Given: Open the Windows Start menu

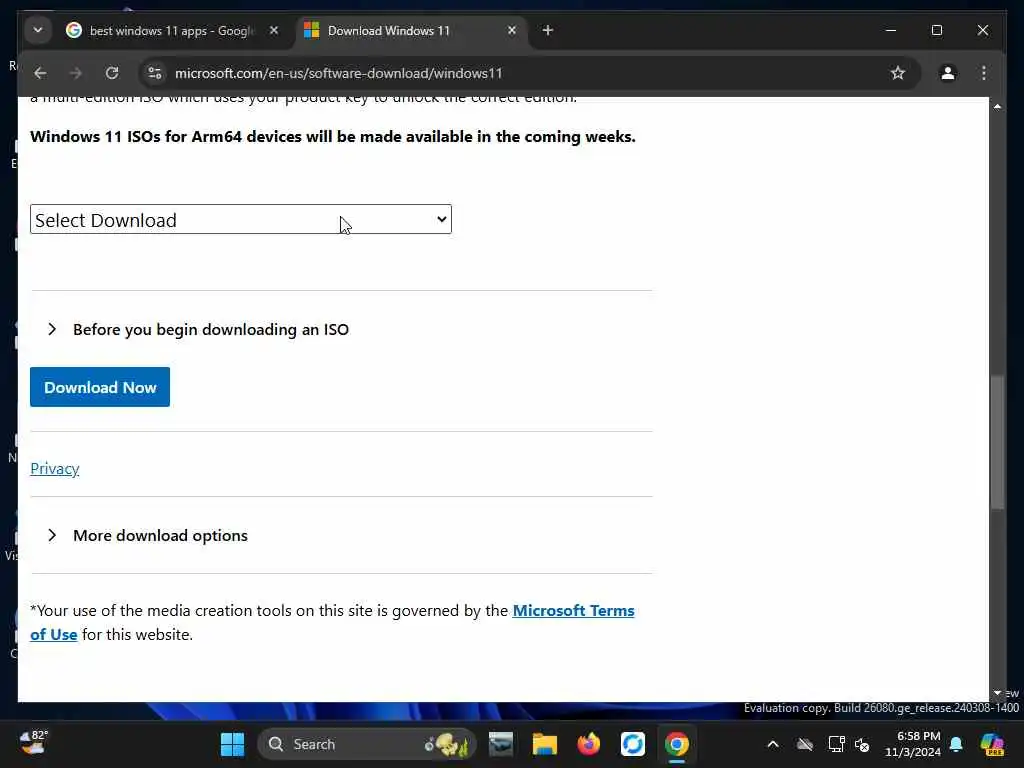Looking at the screenshot, I should [232, 744].
